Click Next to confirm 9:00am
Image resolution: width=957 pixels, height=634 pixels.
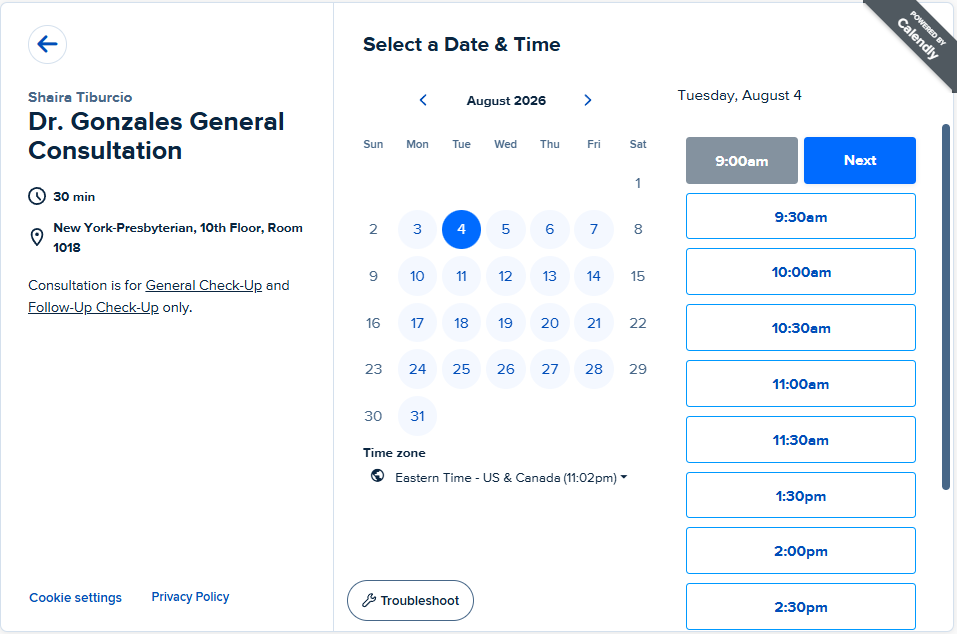coord(859,160)
